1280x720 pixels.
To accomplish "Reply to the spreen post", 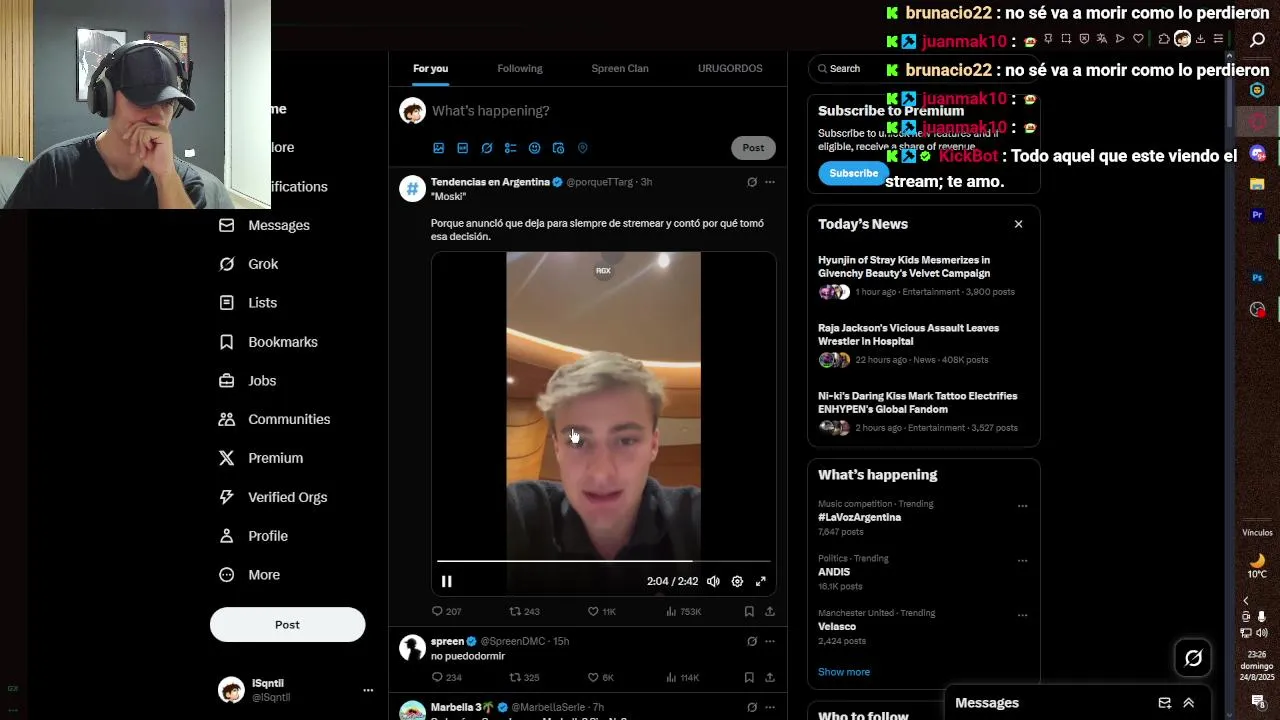I will [x=446, y=677].
